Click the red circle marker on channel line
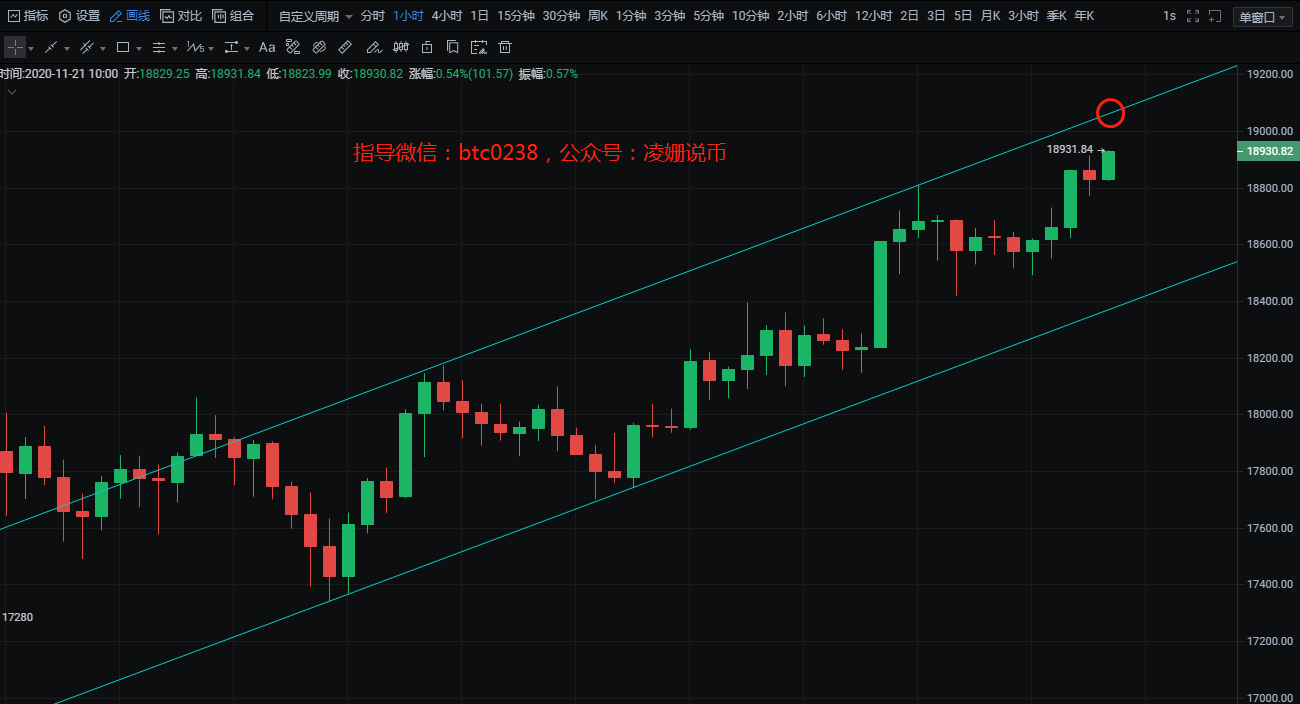Viewport: 1300px width, 704px height. (x=1110, y=113)
